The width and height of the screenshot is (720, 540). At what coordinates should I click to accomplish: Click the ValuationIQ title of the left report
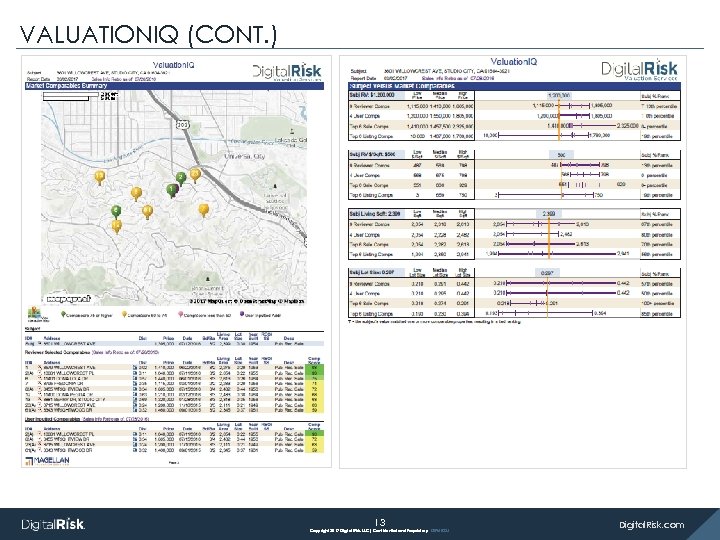point(174,65)
